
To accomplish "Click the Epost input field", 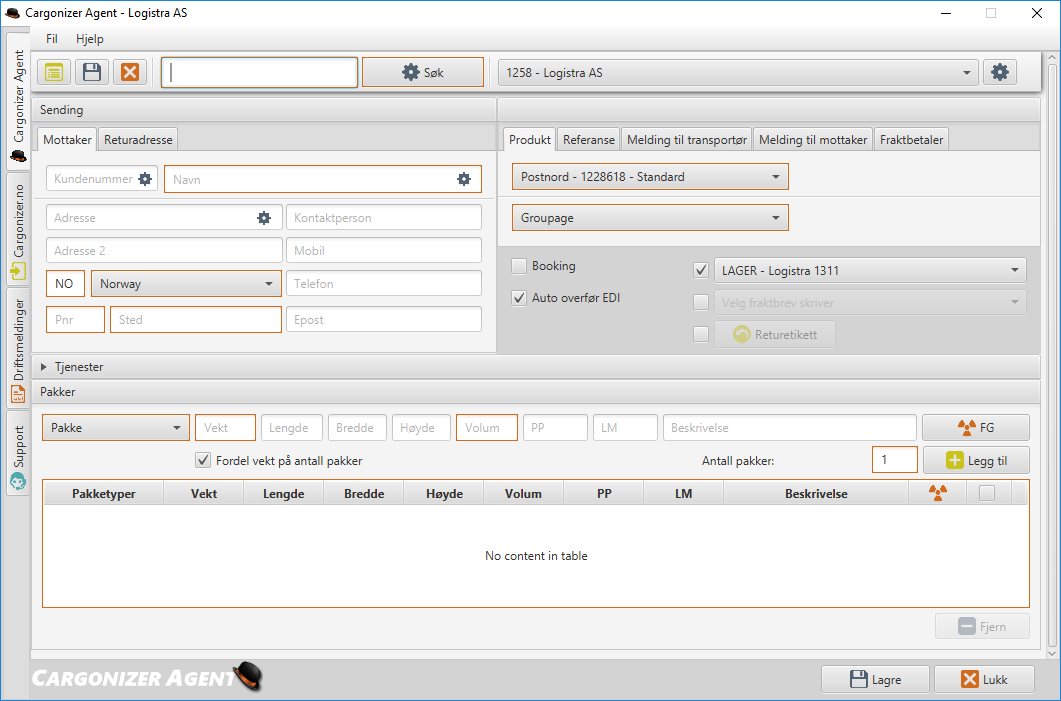I will (x=384, y=319).
